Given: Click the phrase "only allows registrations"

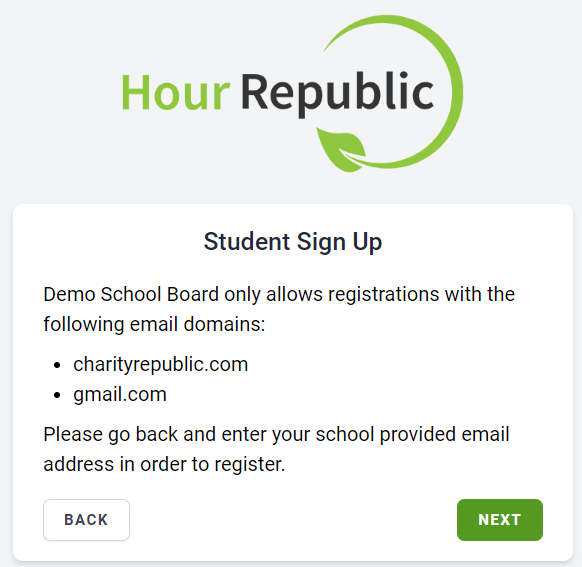Looking at the screenshot, I should click(331, 295).
